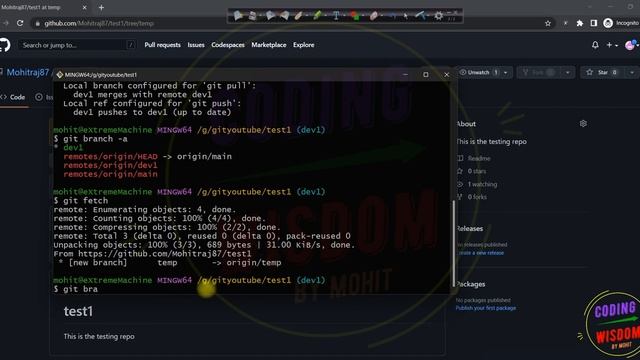Click the 1 watching link
Image resolution: width=640 pixels, height=360 pixels.
click(482, 184)
